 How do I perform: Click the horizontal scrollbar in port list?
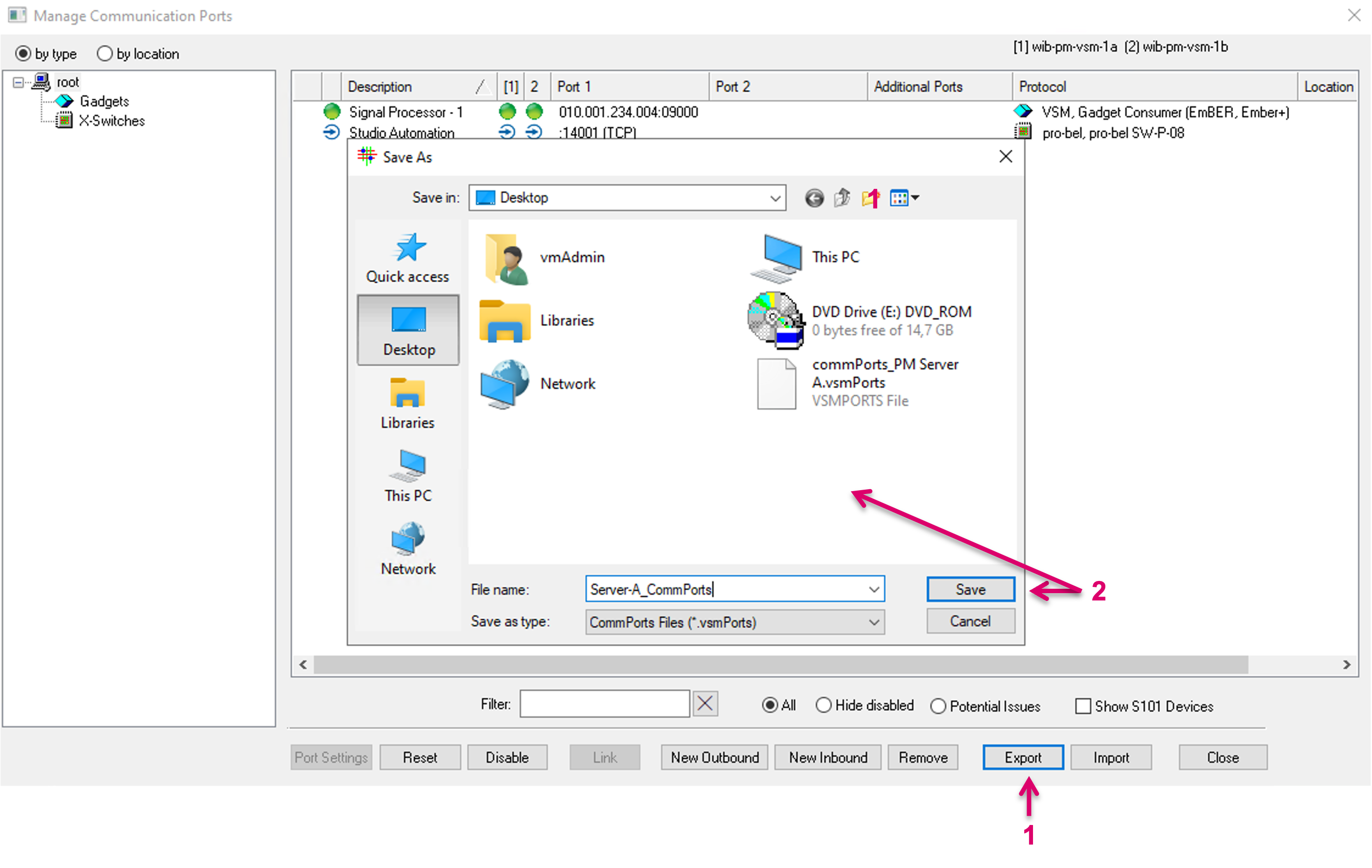tap(781, 665)
